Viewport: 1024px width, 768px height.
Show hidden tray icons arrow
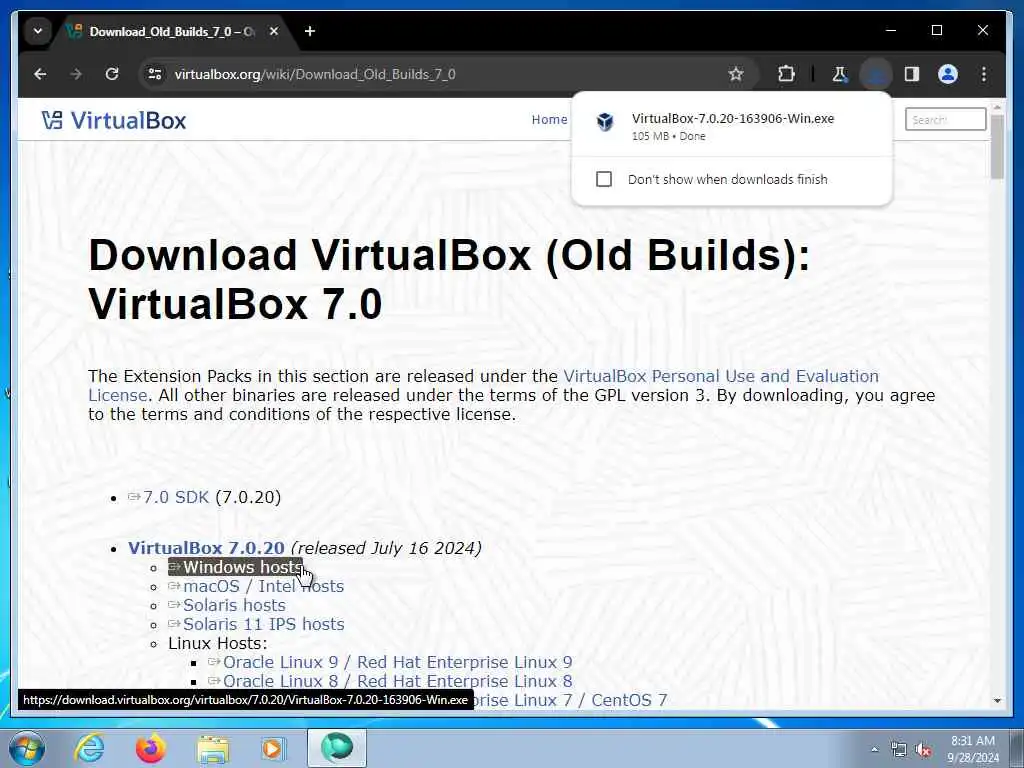point(874,750)
